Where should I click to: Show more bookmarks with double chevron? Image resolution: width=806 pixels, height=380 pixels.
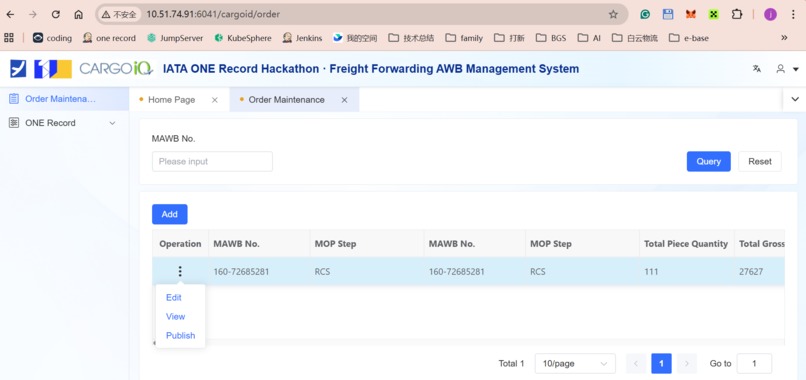(784, 38)
